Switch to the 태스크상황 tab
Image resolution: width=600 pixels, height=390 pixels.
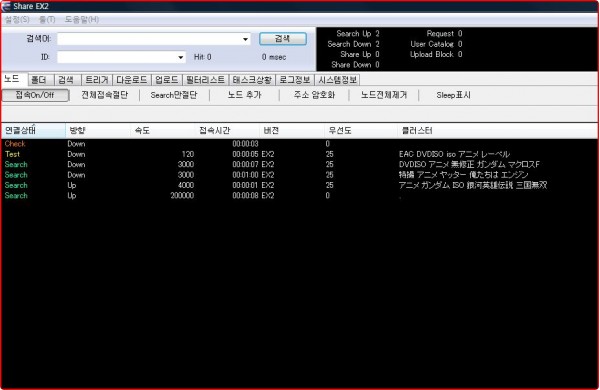252,80
